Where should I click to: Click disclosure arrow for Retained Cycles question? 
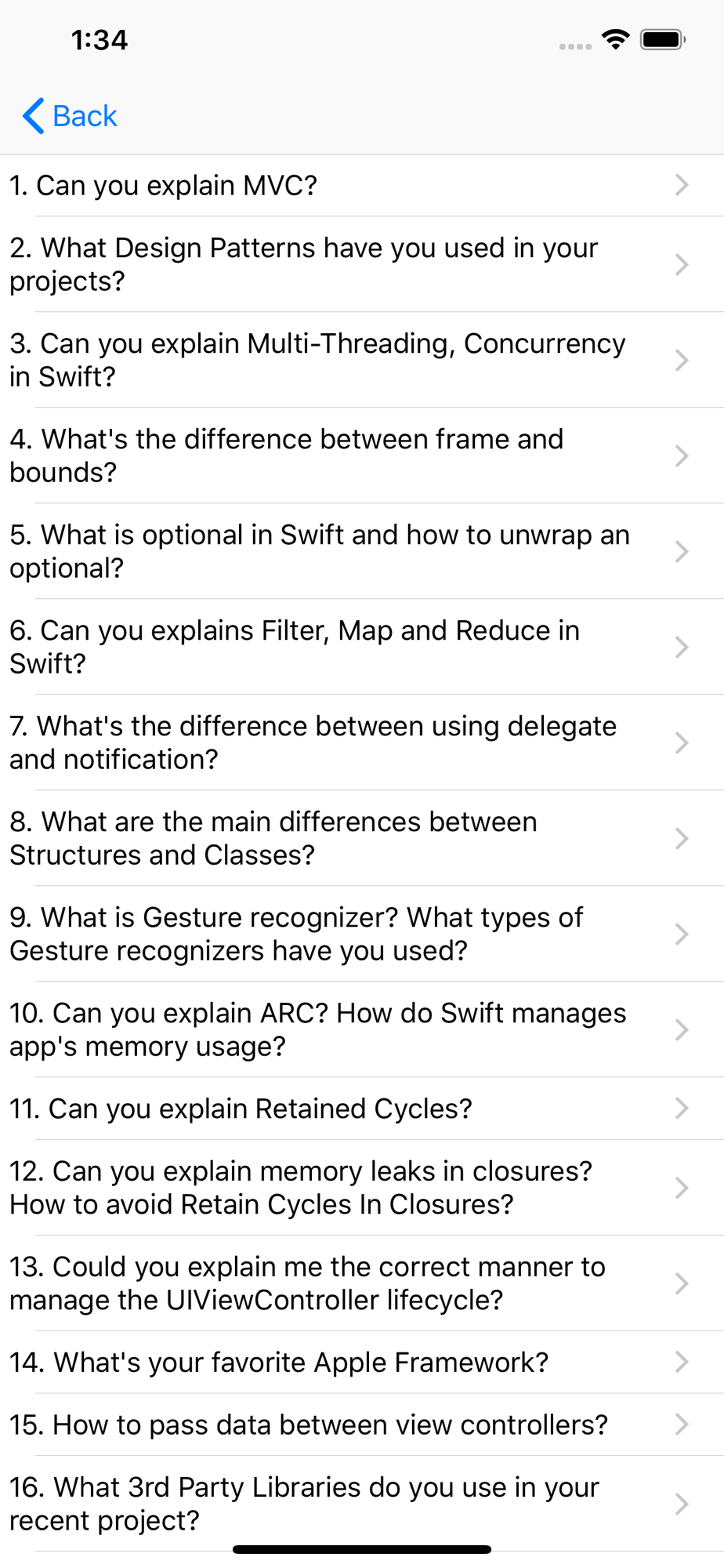682,1109
